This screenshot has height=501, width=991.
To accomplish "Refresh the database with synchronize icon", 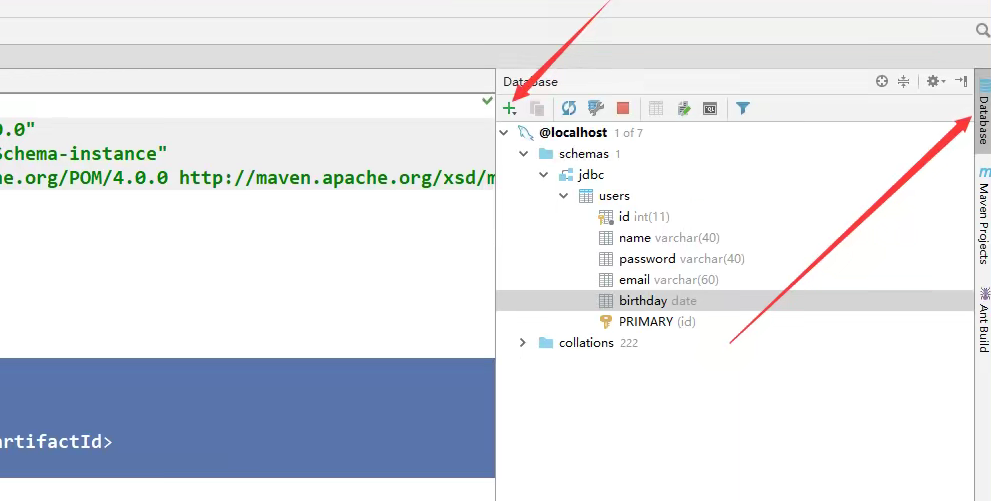I will [569, 109].
